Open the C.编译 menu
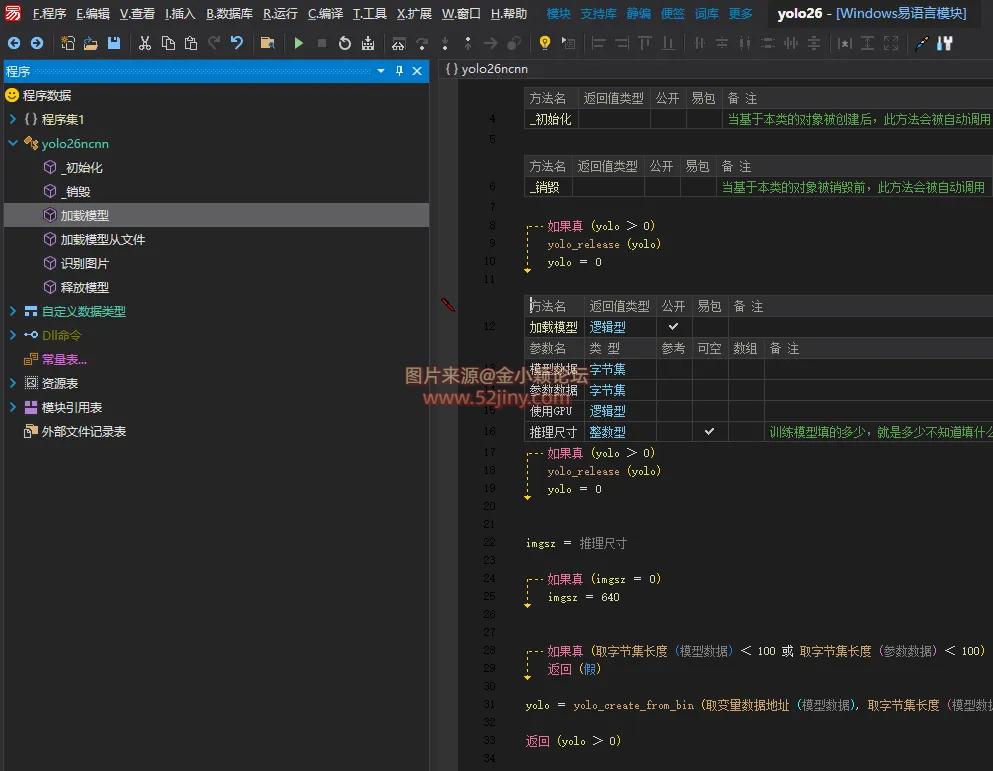Image resolution: width=993 pixels, height=771 pixels. click(325, 14)
